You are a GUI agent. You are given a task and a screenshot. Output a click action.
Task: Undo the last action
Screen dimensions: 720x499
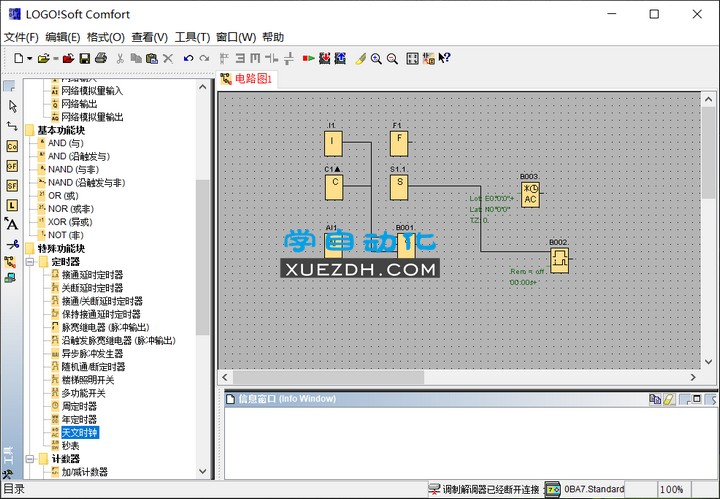(188, 58)
